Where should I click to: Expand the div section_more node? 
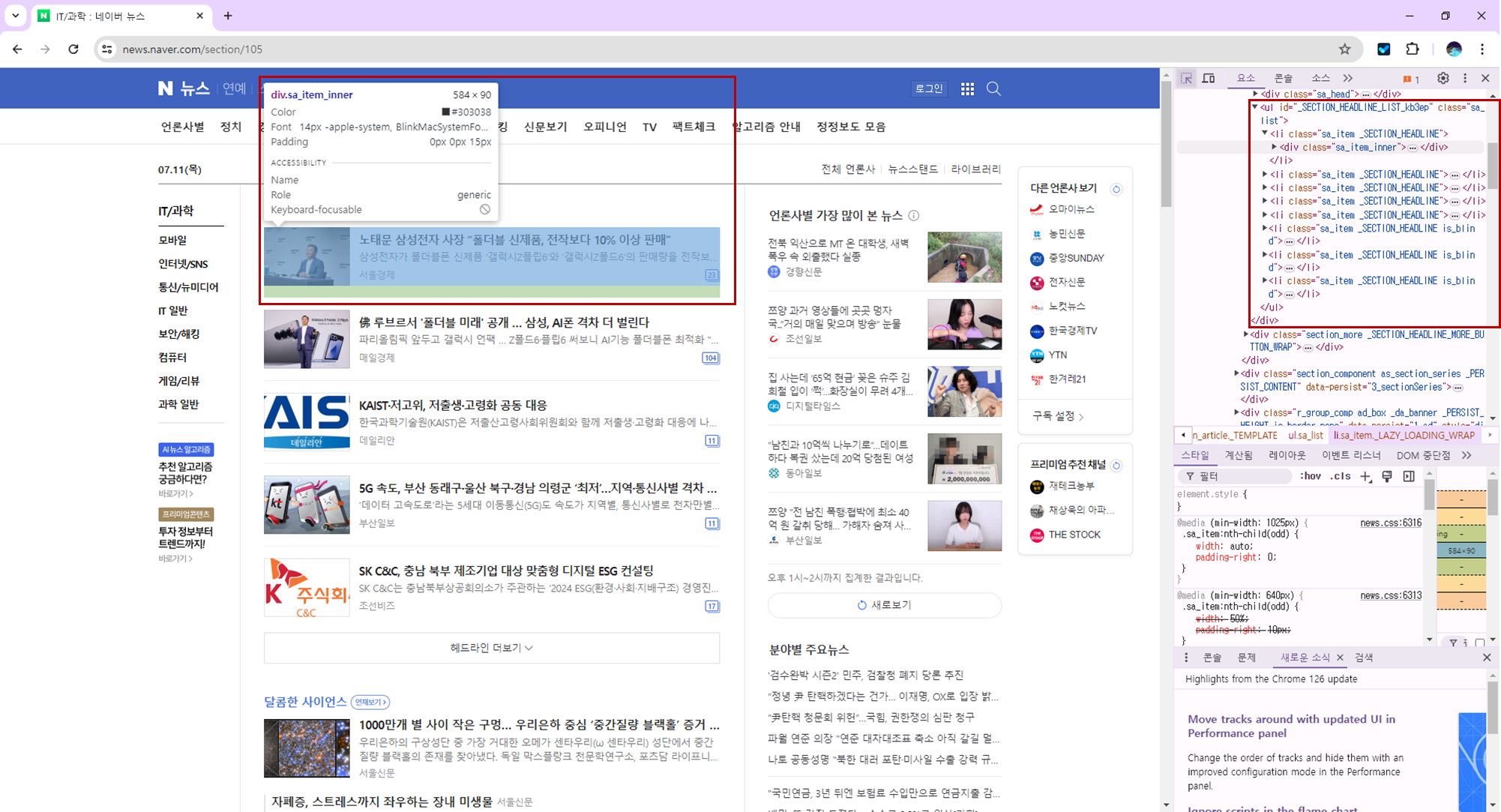pos(1246,334)
